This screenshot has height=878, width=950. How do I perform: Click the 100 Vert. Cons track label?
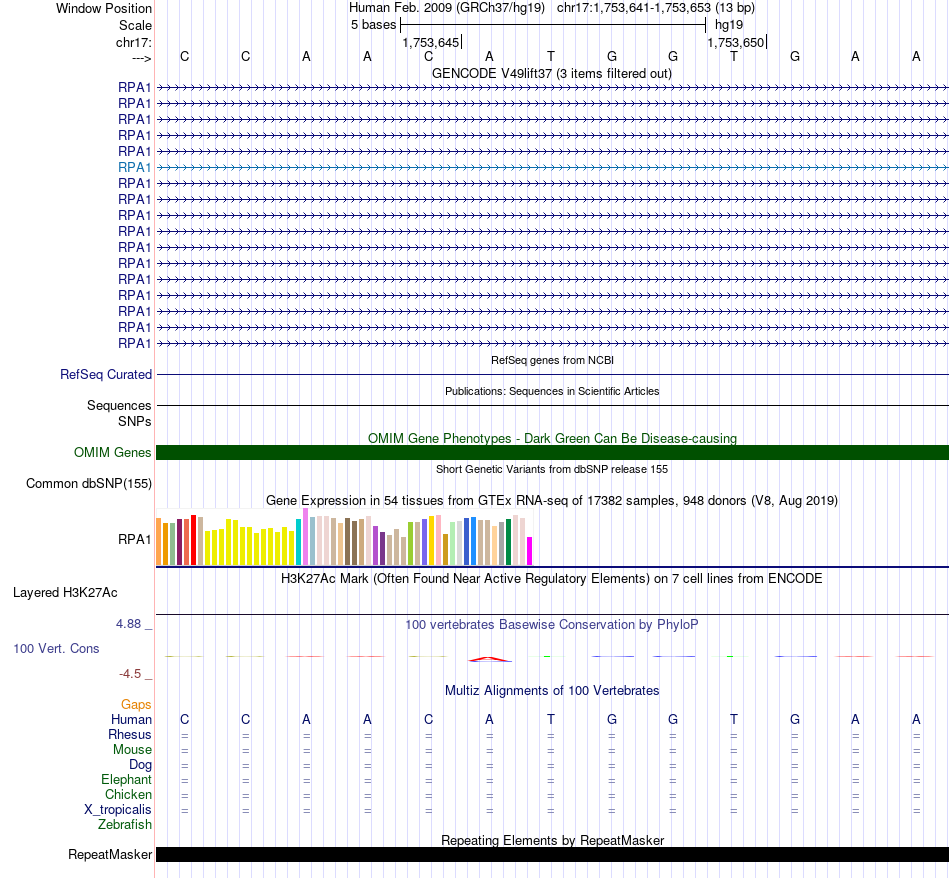56,648
